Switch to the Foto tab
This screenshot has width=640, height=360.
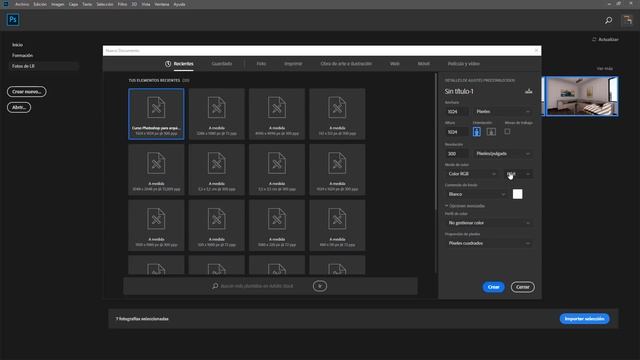(x=261, y=64)
